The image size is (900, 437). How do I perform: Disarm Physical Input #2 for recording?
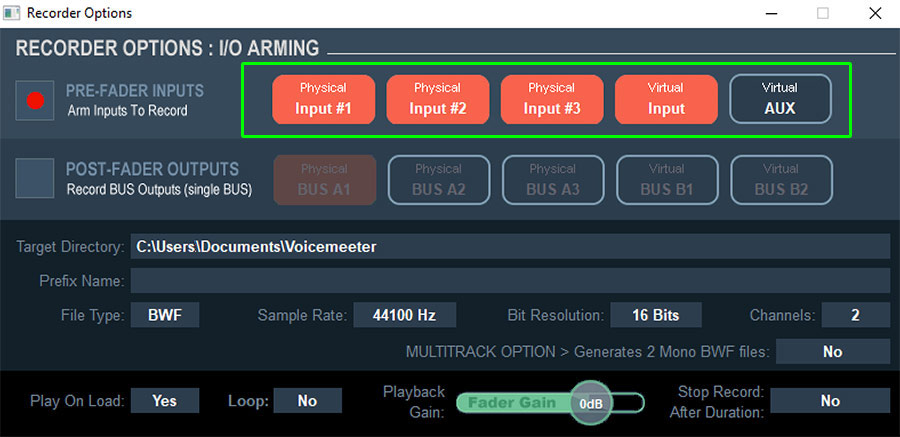pyautogui.click(x=438, y=99)
